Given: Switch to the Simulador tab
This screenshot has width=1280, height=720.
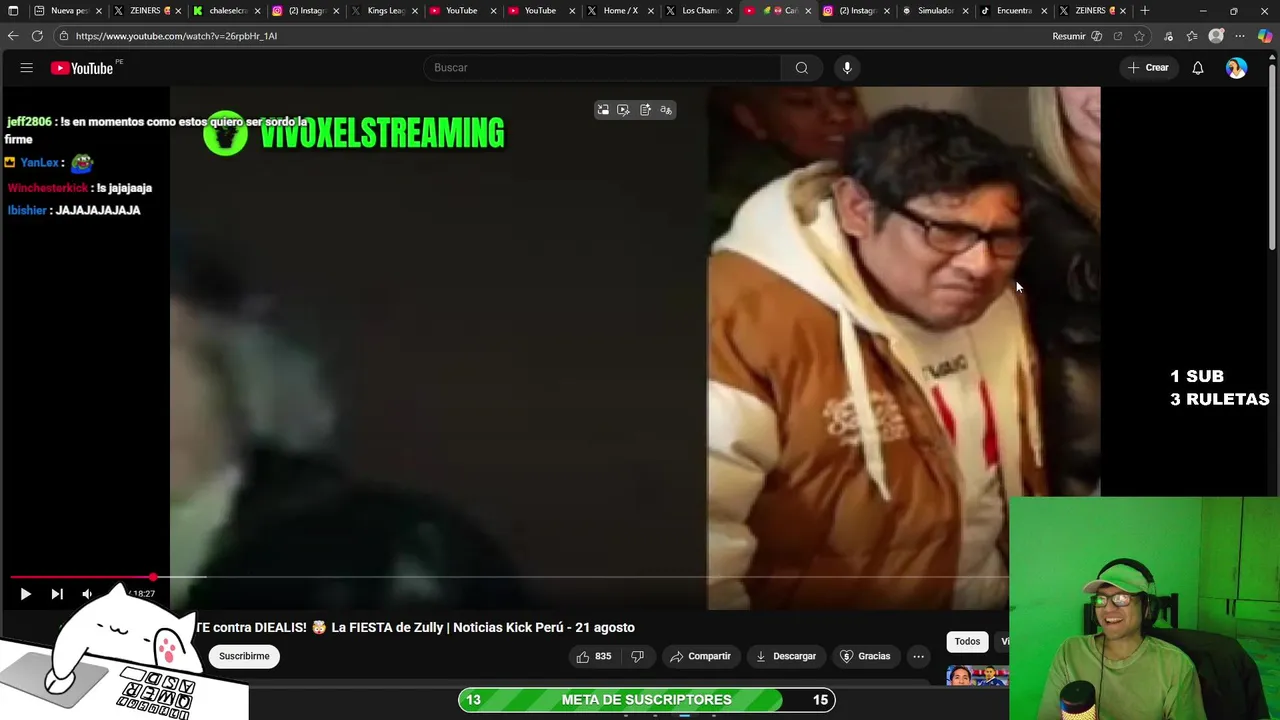Looking at the screenshot, I should tap(935, 11).
